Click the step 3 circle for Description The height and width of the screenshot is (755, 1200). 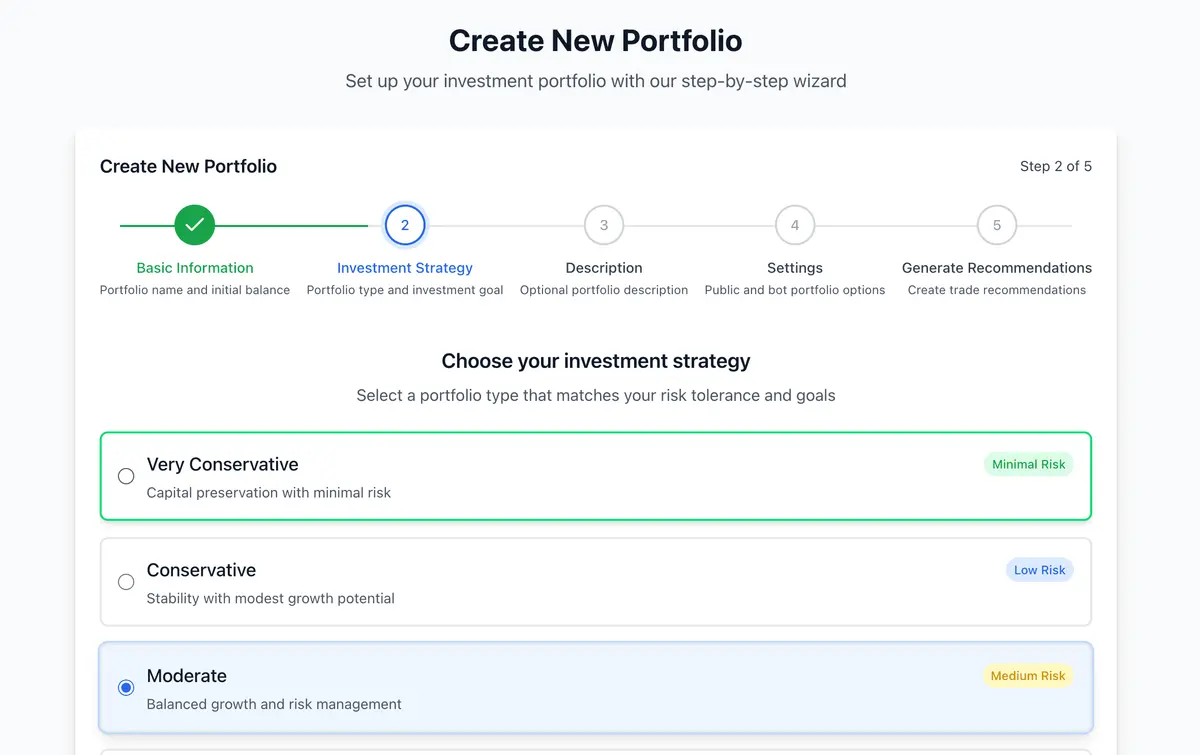tap(603, 224)
